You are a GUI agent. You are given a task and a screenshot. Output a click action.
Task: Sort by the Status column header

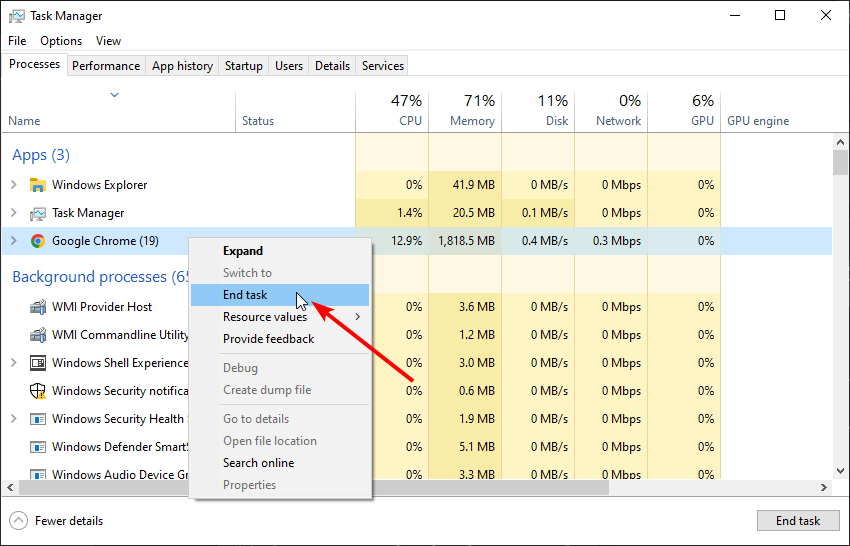pyautogui.click(x=295, y=112)
